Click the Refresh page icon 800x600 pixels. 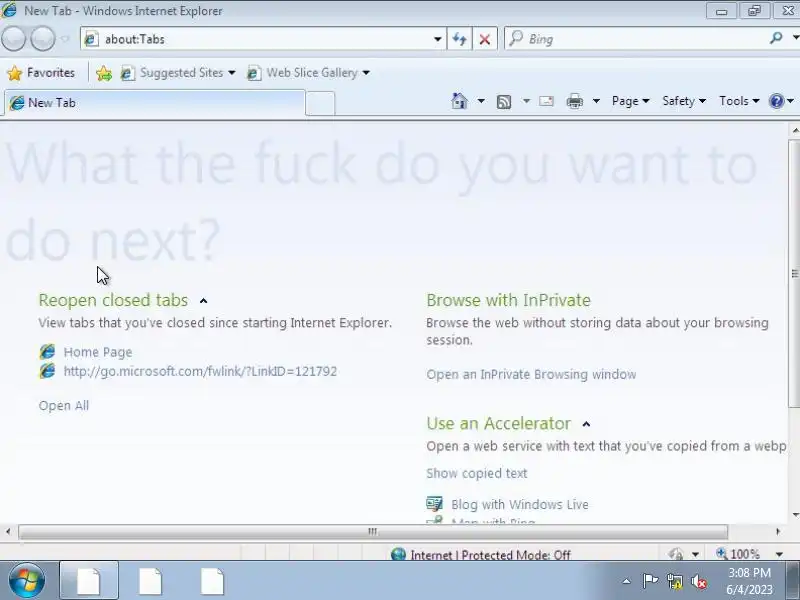click(x=459, y=39)
